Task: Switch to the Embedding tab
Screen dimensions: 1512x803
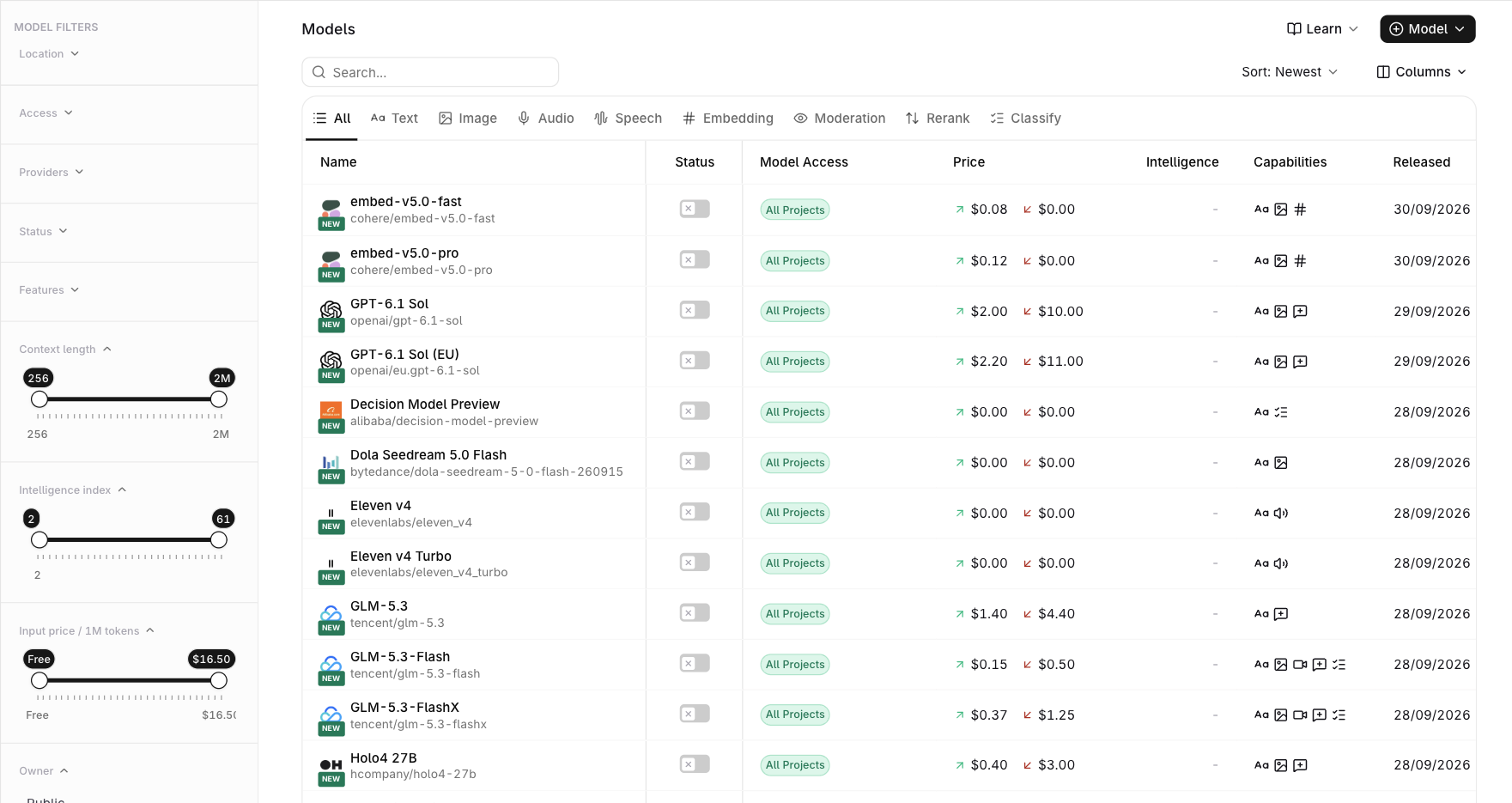Action: [728, 119]
